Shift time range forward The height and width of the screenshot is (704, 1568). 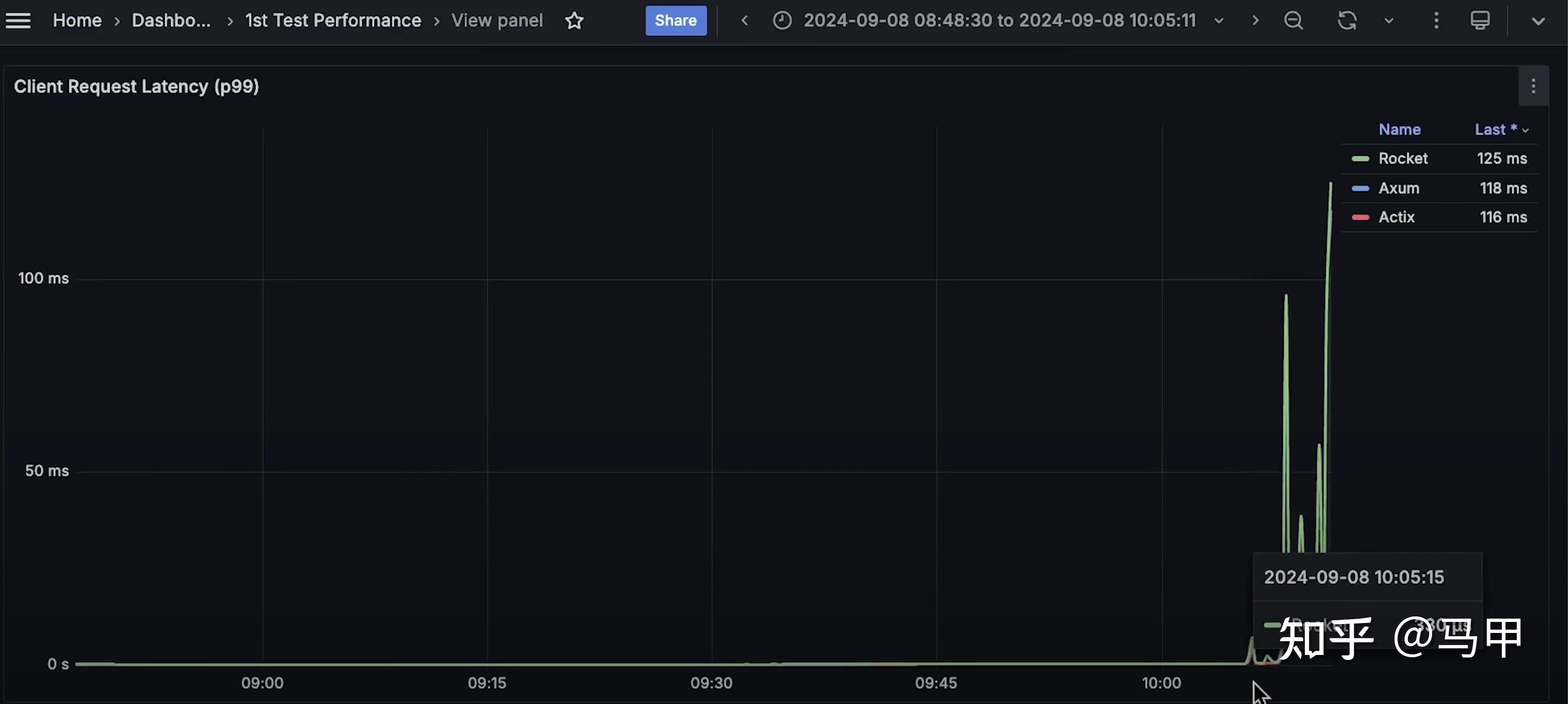point(1255,21)
